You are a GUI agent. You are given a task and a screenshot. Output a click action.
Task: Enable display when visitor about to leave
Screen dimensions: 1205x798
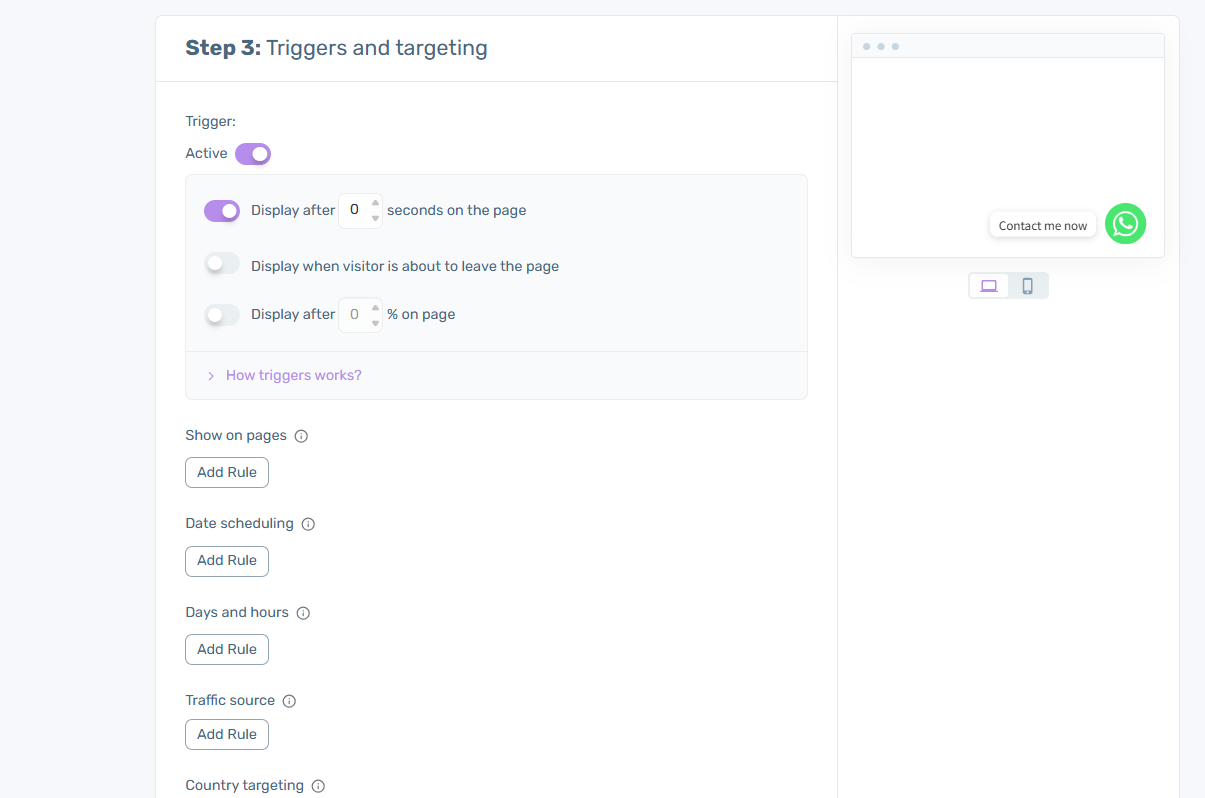(222, 264)
